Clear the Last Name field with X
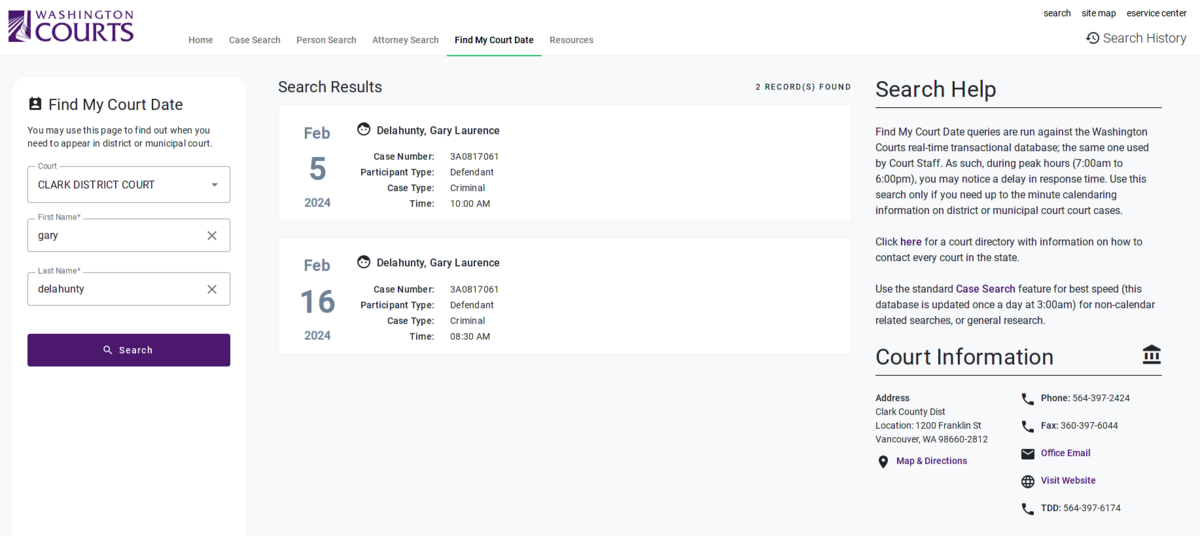1200x536 pixels. pyautogui.click(x=212, y=289)
